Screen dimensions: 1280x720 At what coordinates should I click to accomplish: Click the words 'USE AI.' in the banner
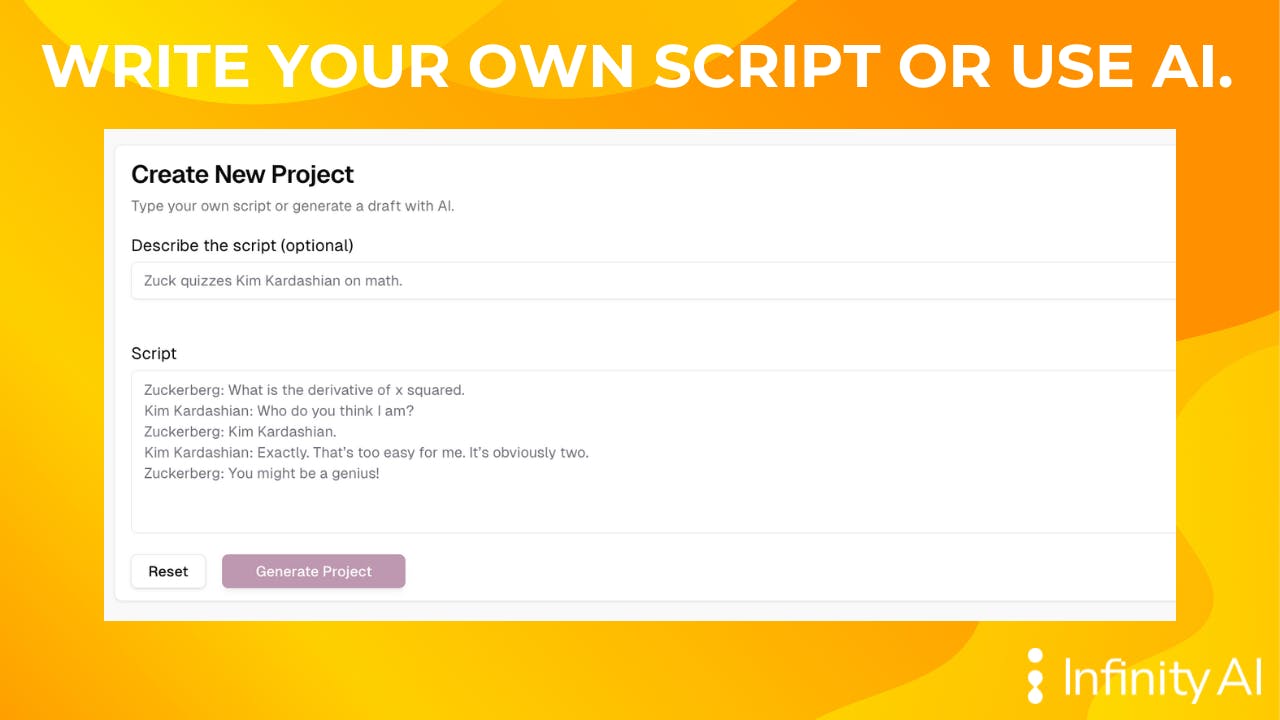click(x=1121, y=66)
